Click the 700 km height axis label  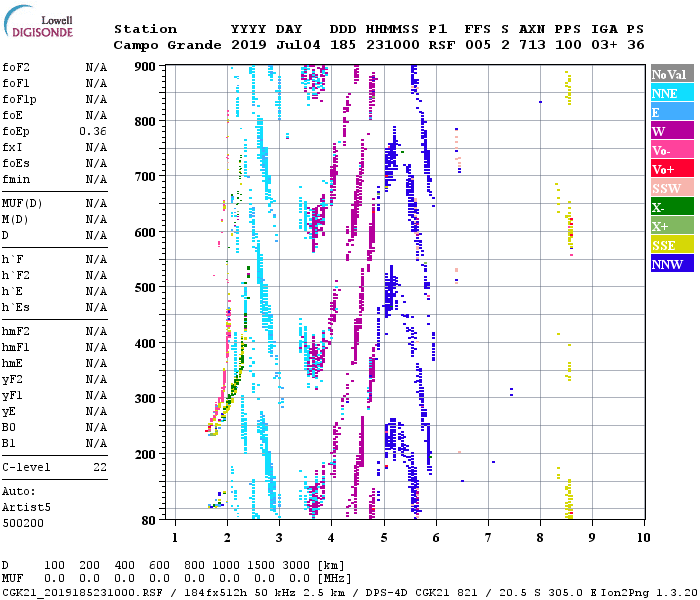click(145, 177)
